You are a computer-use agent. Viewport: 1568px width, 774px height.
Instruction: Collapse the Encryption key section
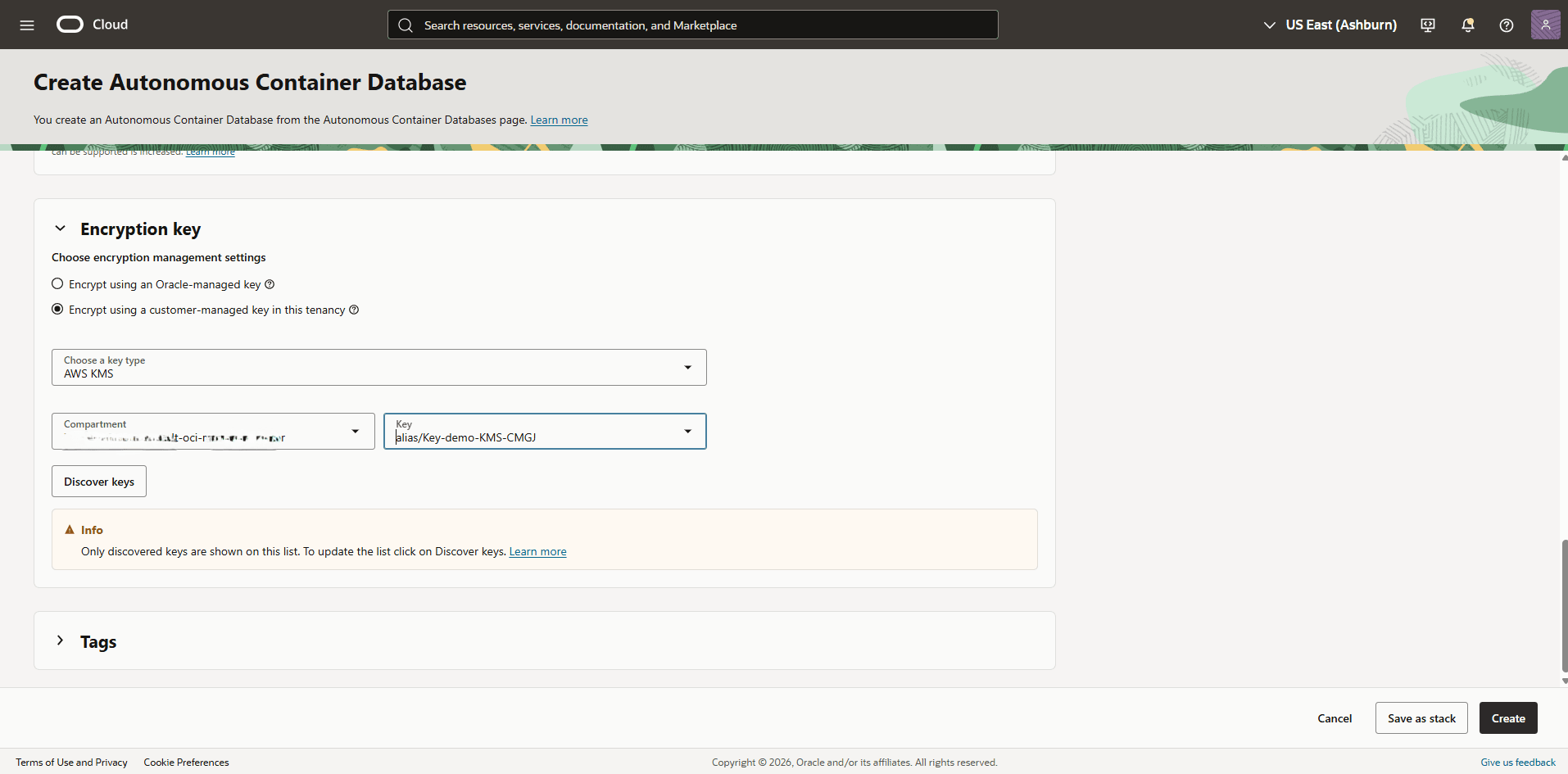pyautogui.click(x=60, y=229)
